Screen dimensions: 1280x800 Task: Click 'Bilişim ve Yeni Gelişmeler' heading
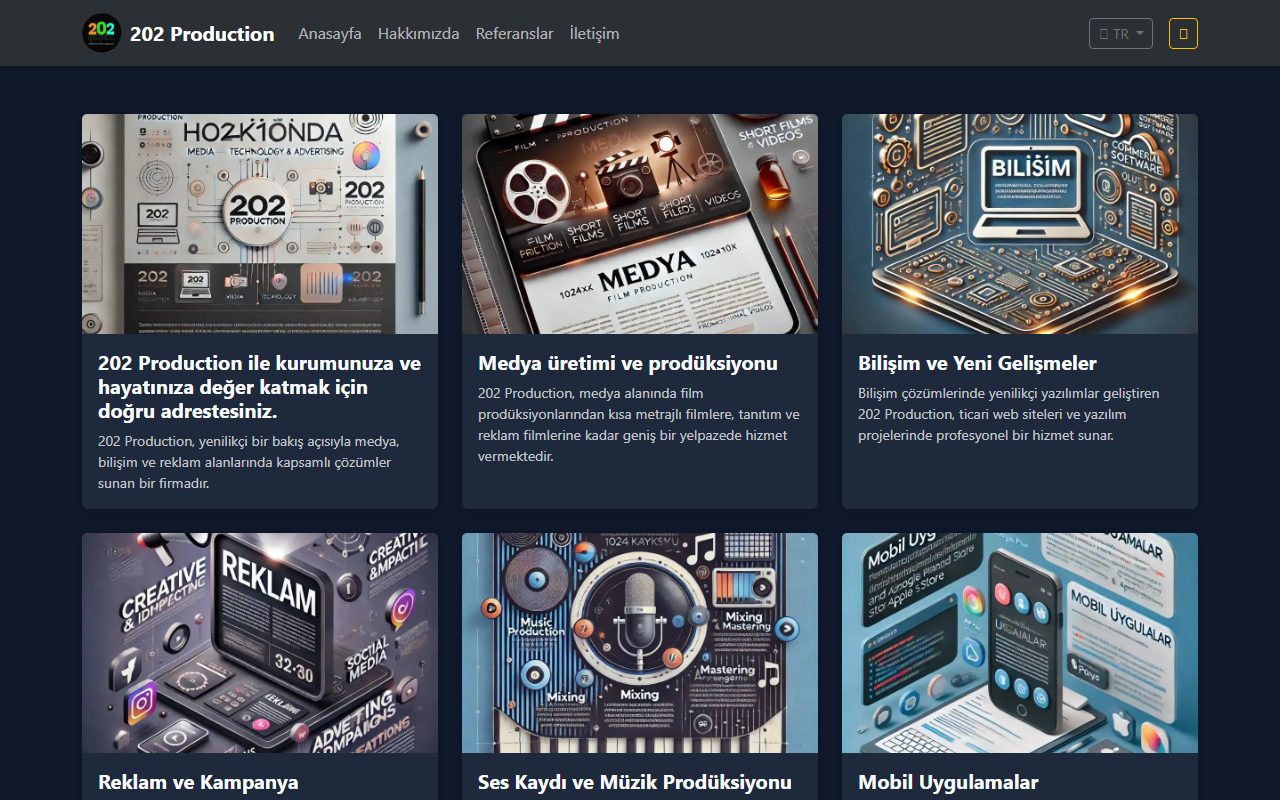[978, 363]
